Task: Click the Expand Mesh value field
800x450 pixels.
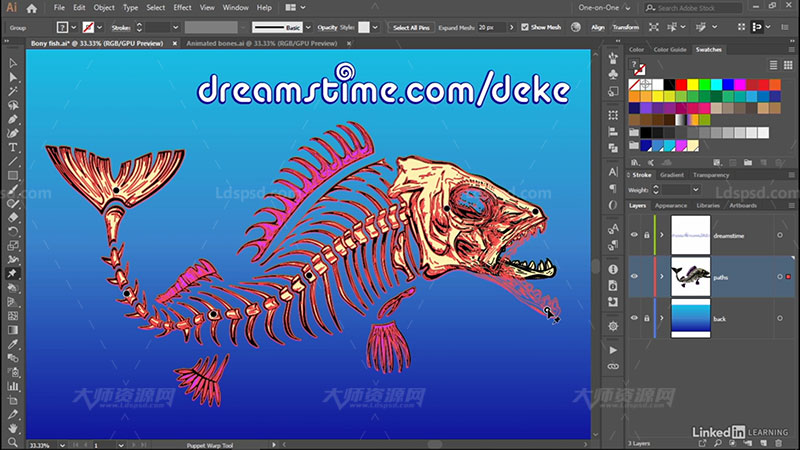Action: click(x=491, y=28)
